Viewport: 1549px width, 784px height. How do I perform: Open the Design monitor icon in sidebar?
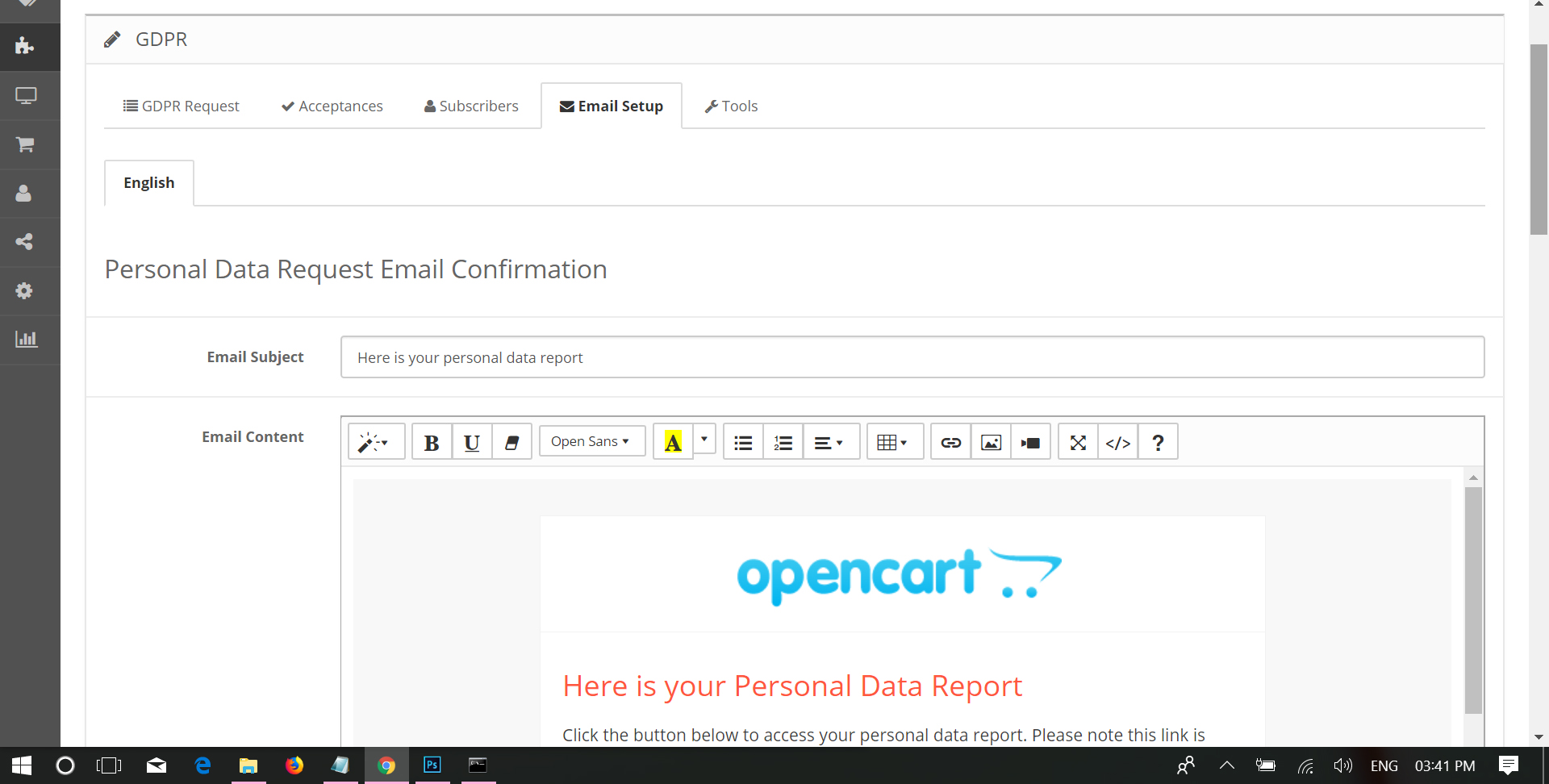(x=26, y=96)
